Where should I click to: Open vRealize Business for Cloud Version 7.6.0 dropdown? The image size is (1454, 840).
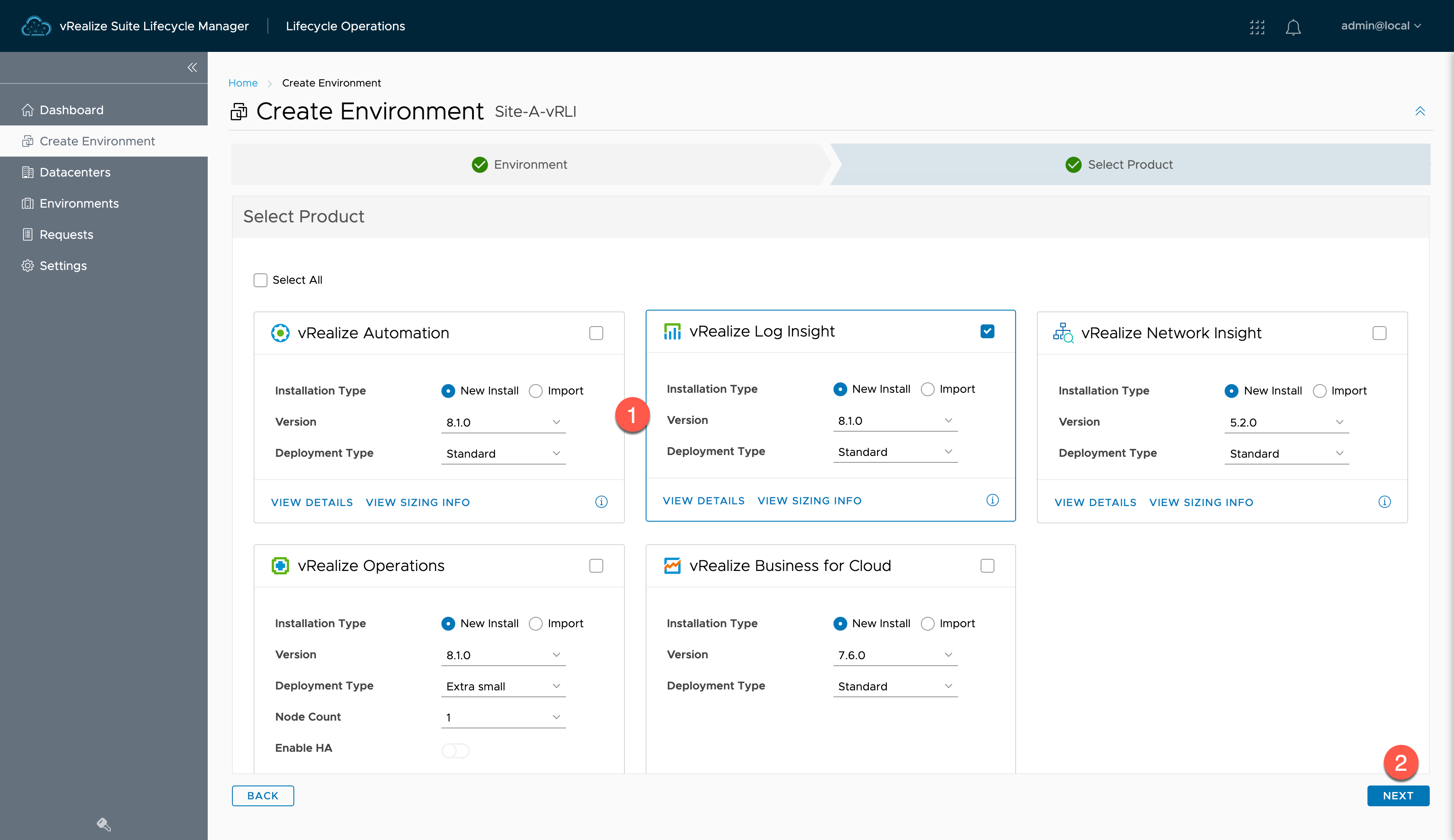click(x=895, y=655)
